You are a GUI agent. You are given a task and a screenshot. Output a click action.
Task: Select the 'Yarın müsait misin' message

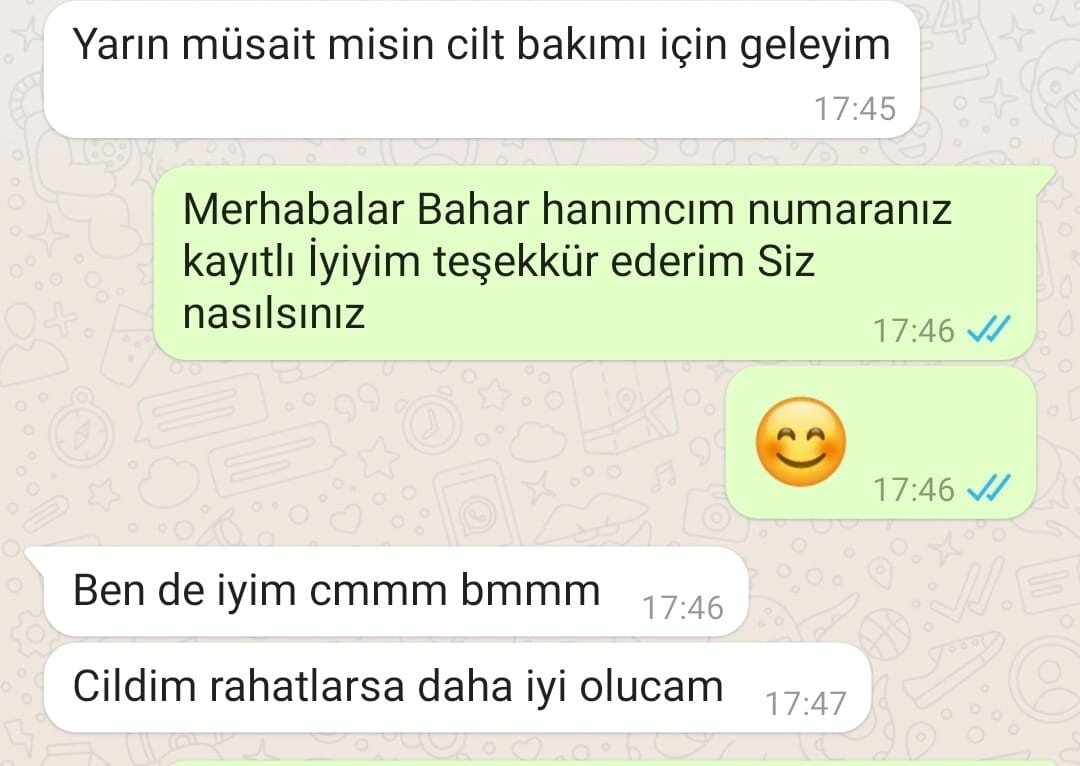click(x=482, y=70)
